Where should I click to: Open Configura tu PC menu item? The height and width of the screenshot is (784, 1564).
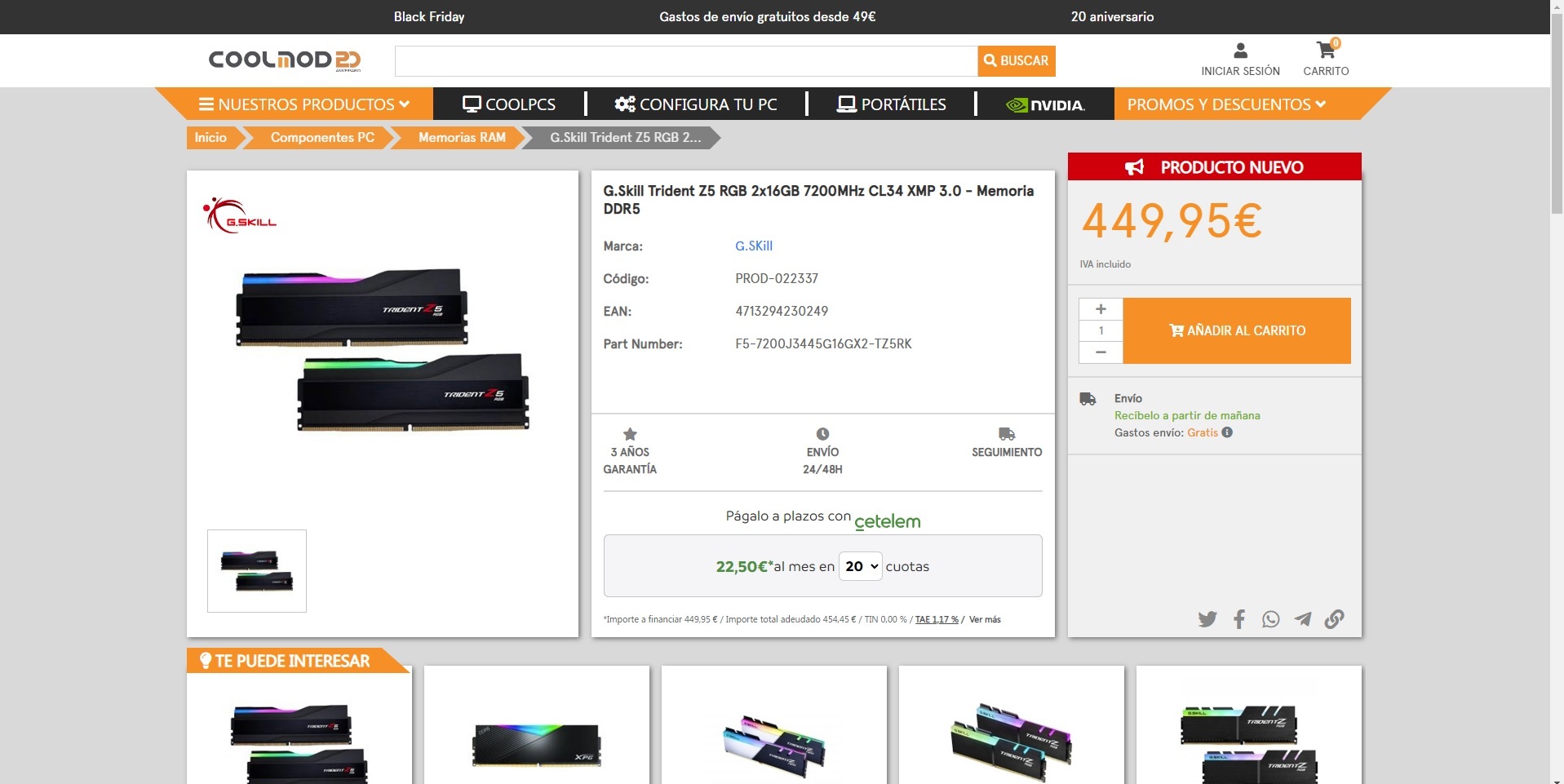696,104
